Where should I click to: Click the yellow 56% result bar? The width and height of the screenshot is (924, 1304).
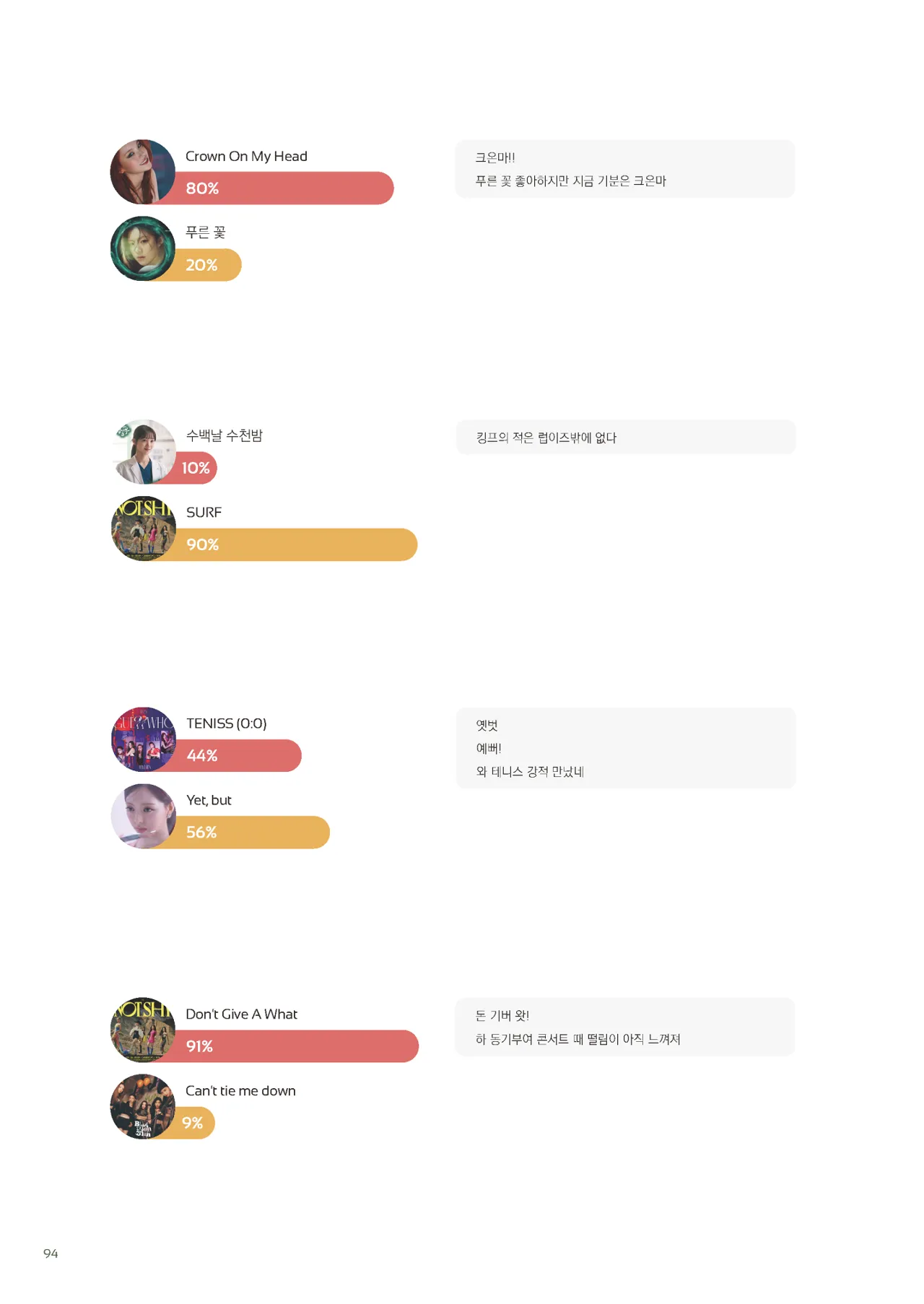pos(260,833)
